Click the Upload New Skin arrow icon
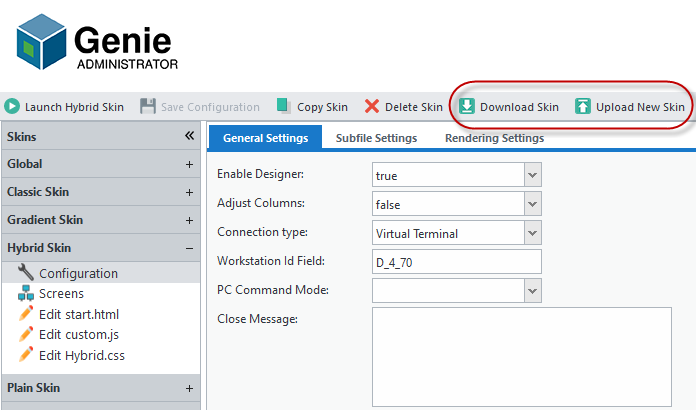Image resolution: width=696 pixels, height=410 pixels. (x=583, y=106)
